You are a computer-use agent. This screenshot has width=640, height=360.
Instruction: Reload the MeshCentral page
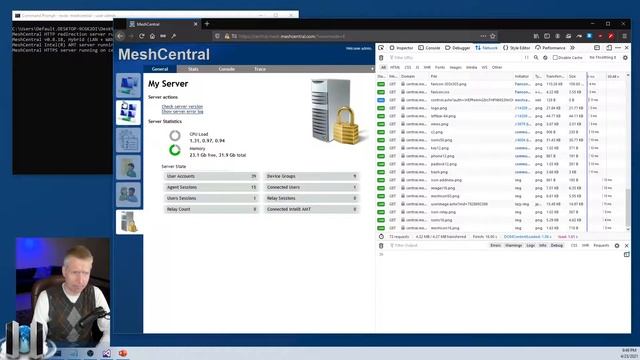[142, 36]
